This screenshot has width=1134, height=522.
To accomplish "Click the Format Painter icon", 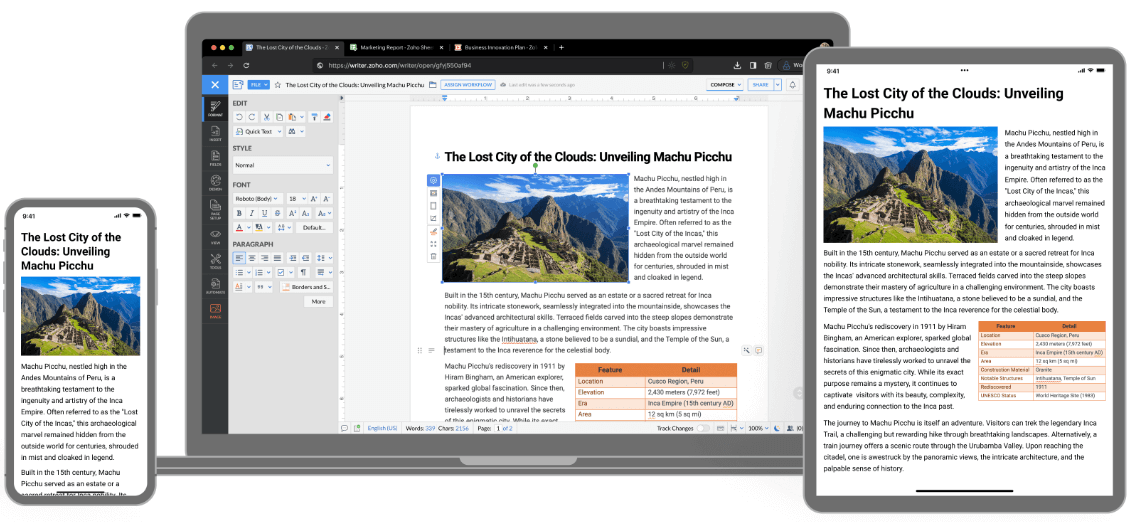I will point(315,117).
